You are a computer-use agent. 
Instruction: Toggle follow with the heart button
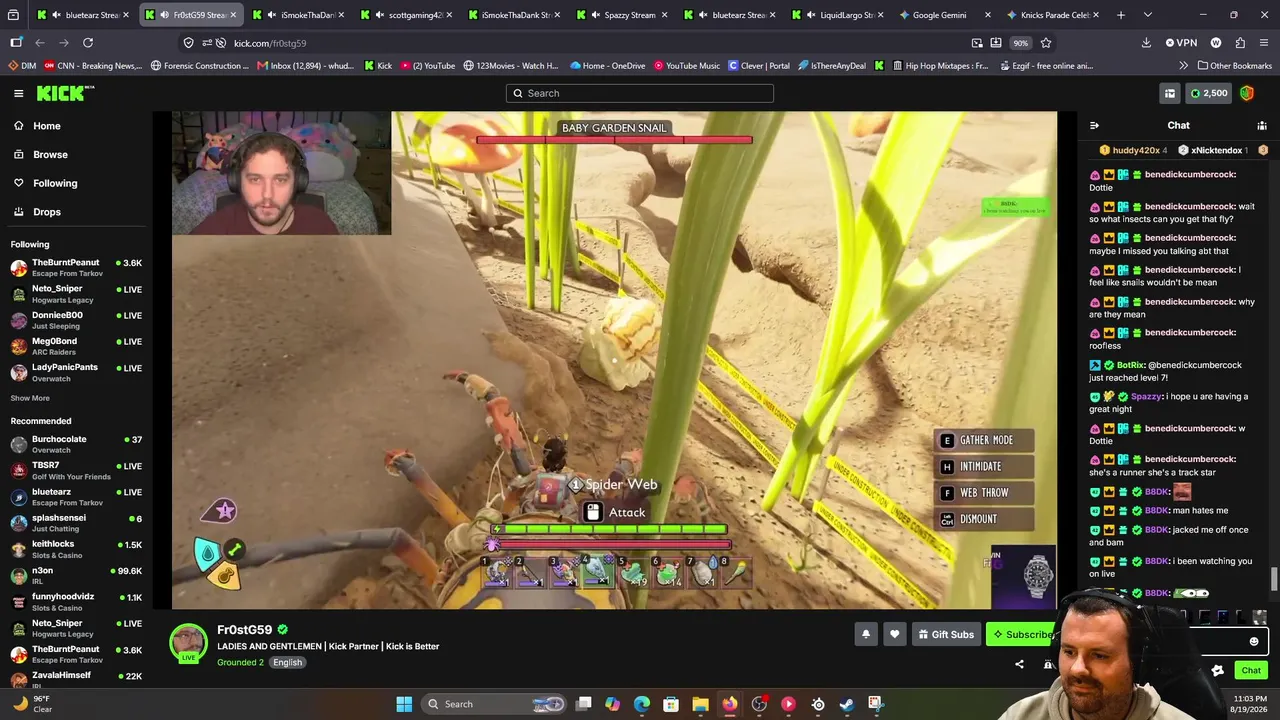click(x=895, y=634)
